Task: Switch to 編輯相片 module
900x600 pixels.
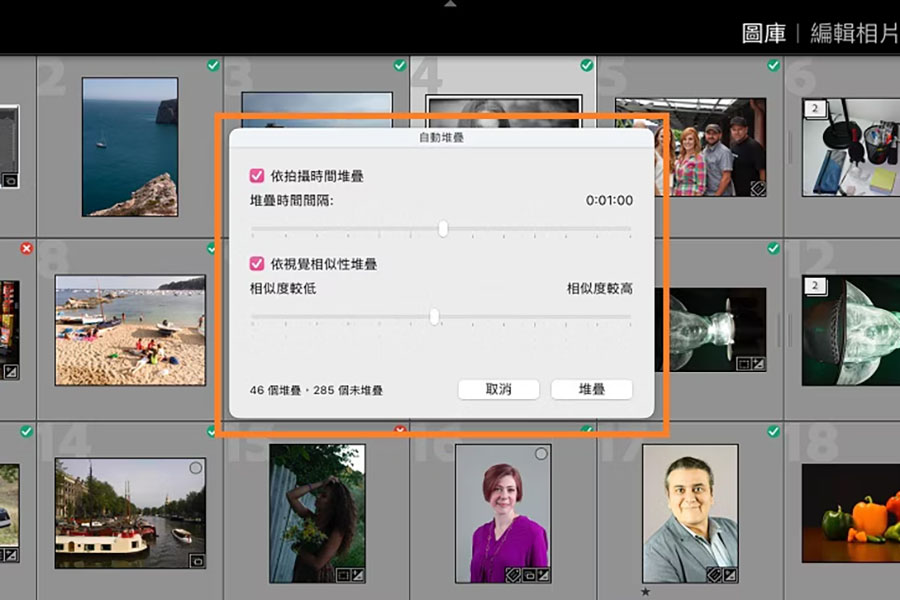Action: point(853,33)
